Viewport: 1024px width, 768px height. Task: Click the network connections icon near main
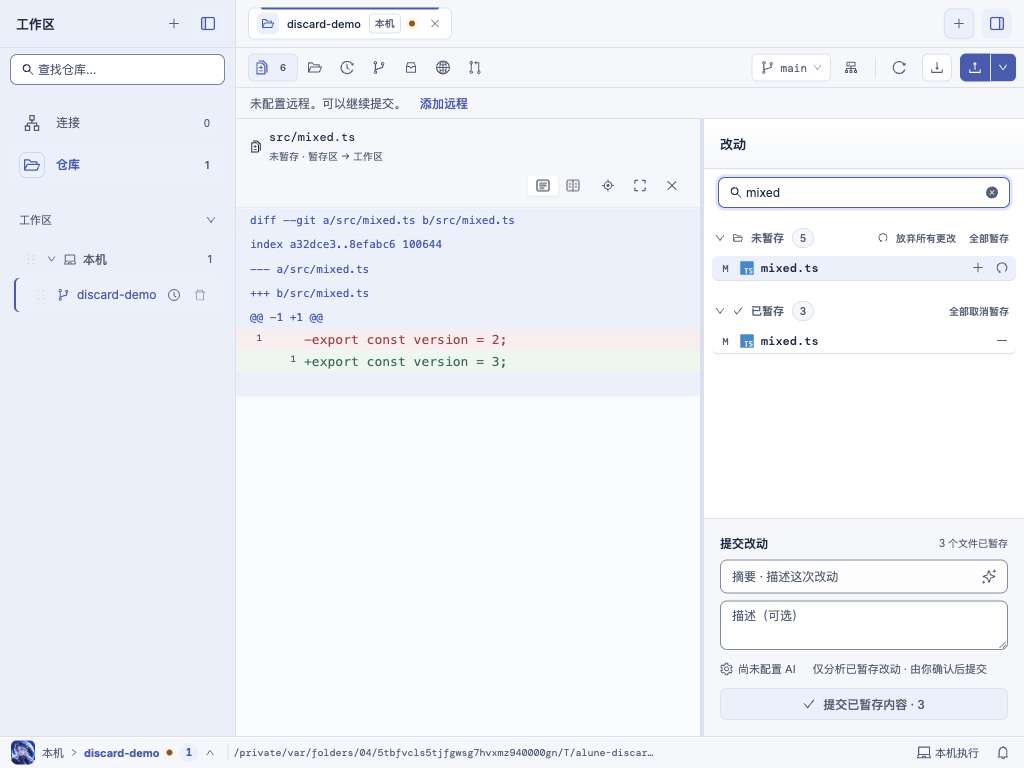[x=851, y=68]
